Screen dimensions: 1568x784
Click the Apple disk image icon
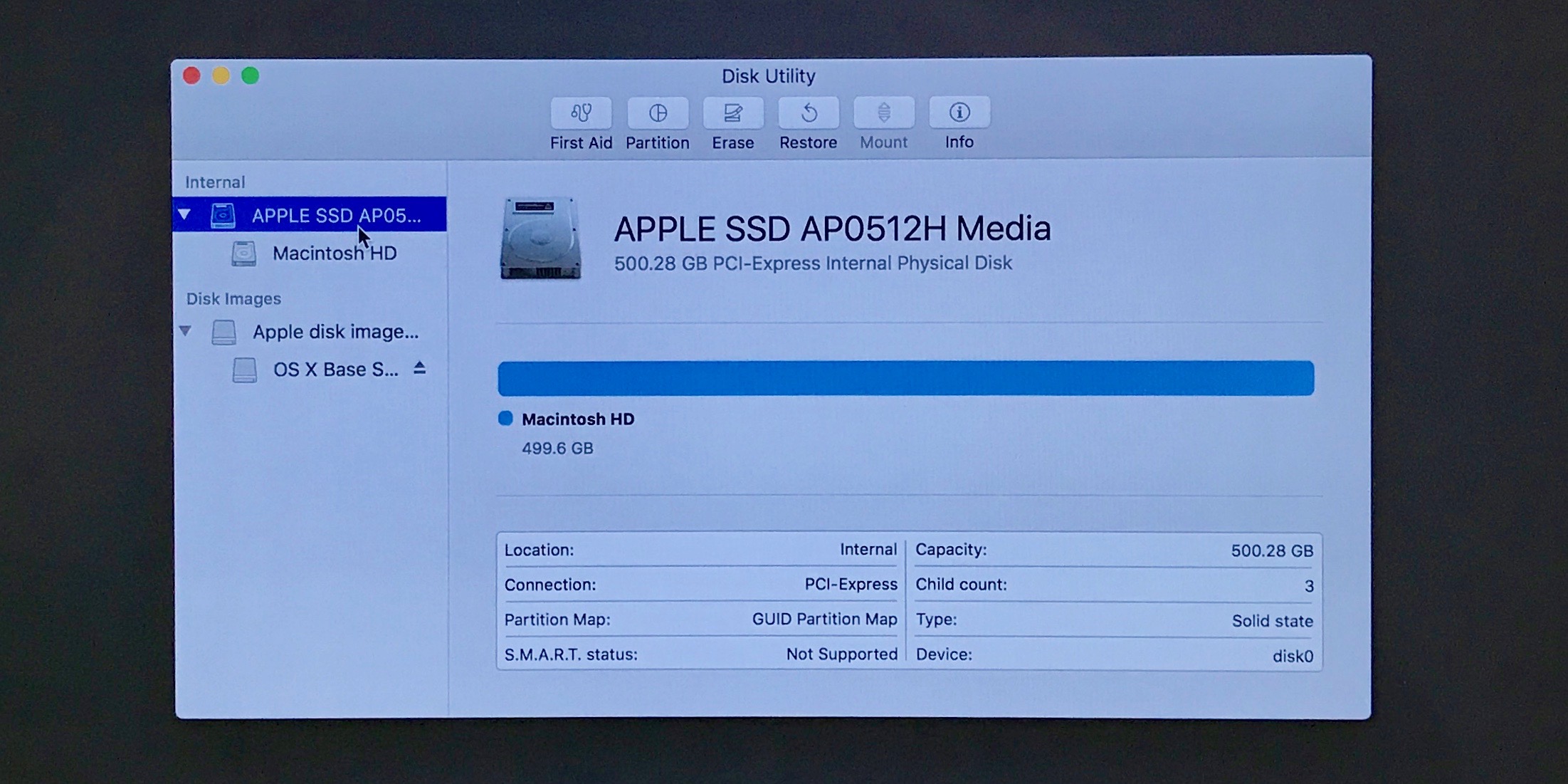tap(226, 331)
